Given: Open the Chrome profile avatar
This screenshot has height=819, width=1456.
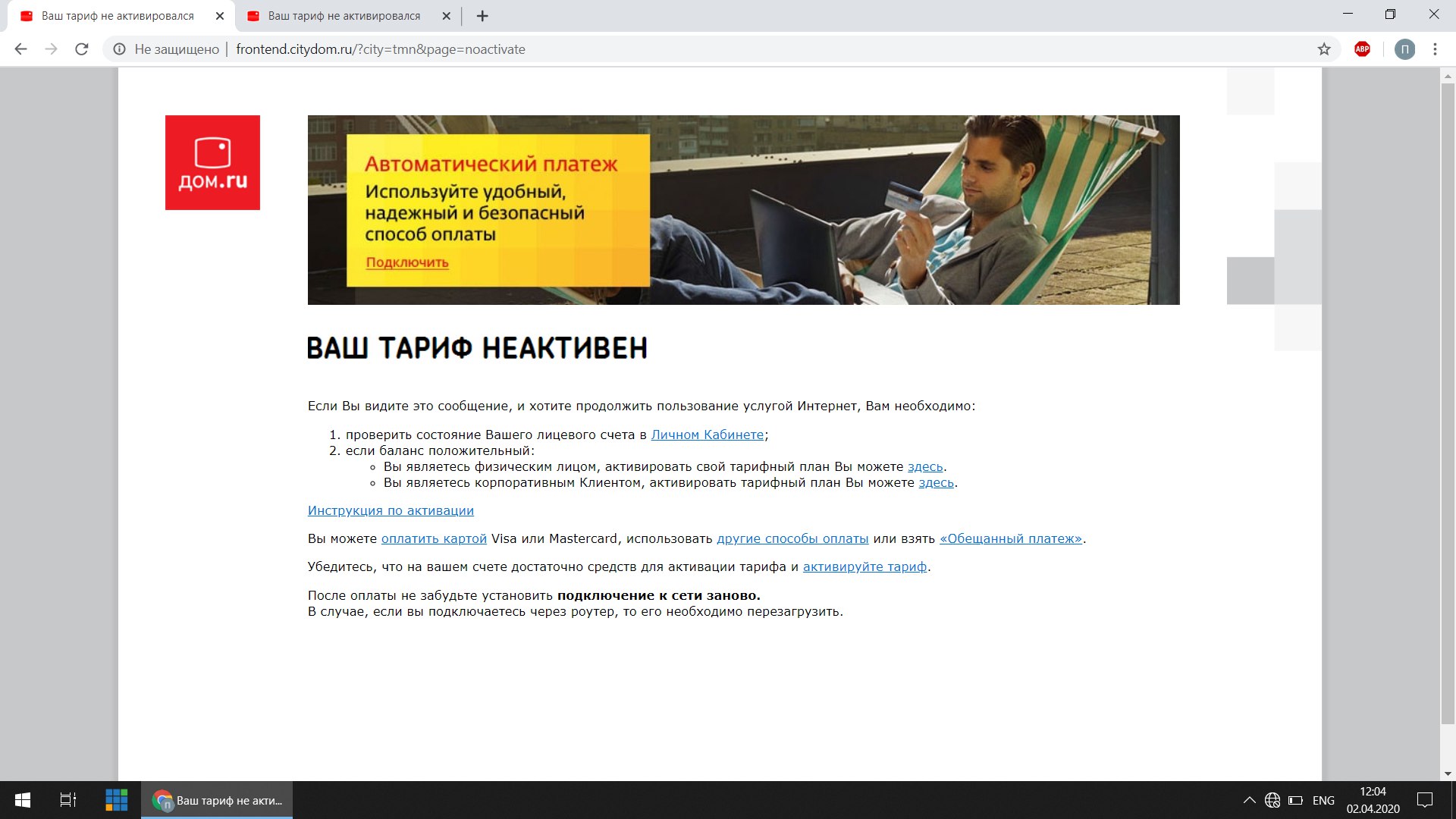Looking at the screenshot, I should click(x=1404, y=49).
